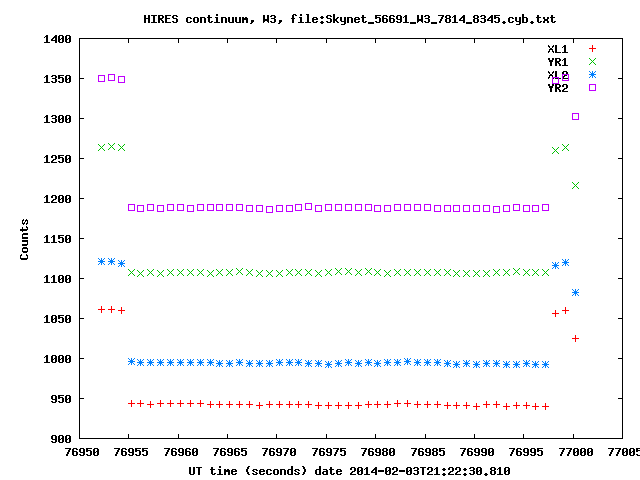Click the YR2 legend label

(558, 88)
